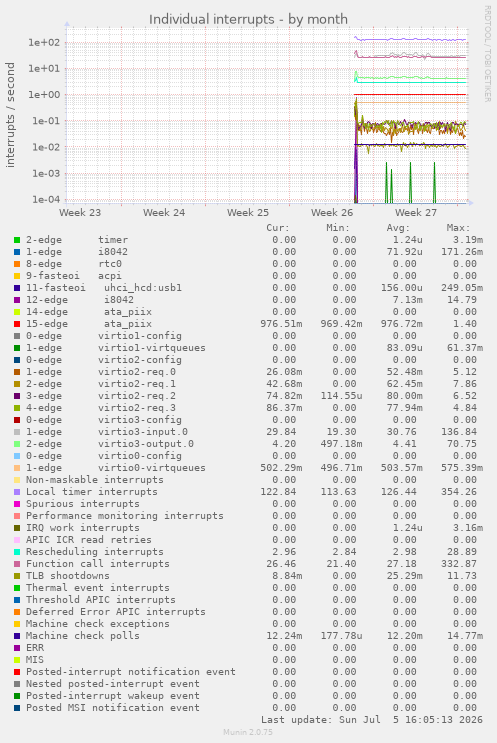The width and height of the screenshot is (497, 743).
Task: Click the red swatch beside 15-edge ata_piix
Action: [17, 324]
